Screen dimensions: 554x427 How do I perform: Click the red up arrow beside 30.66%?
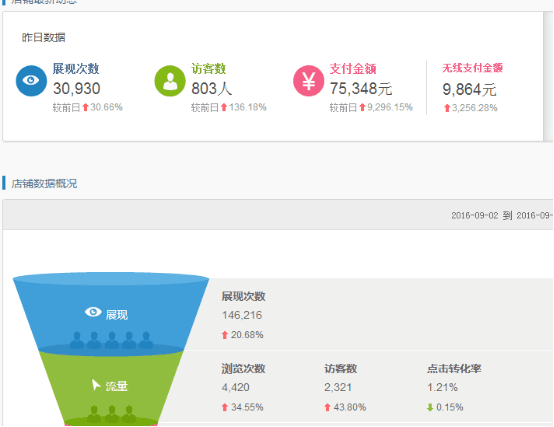click(85, 107)
